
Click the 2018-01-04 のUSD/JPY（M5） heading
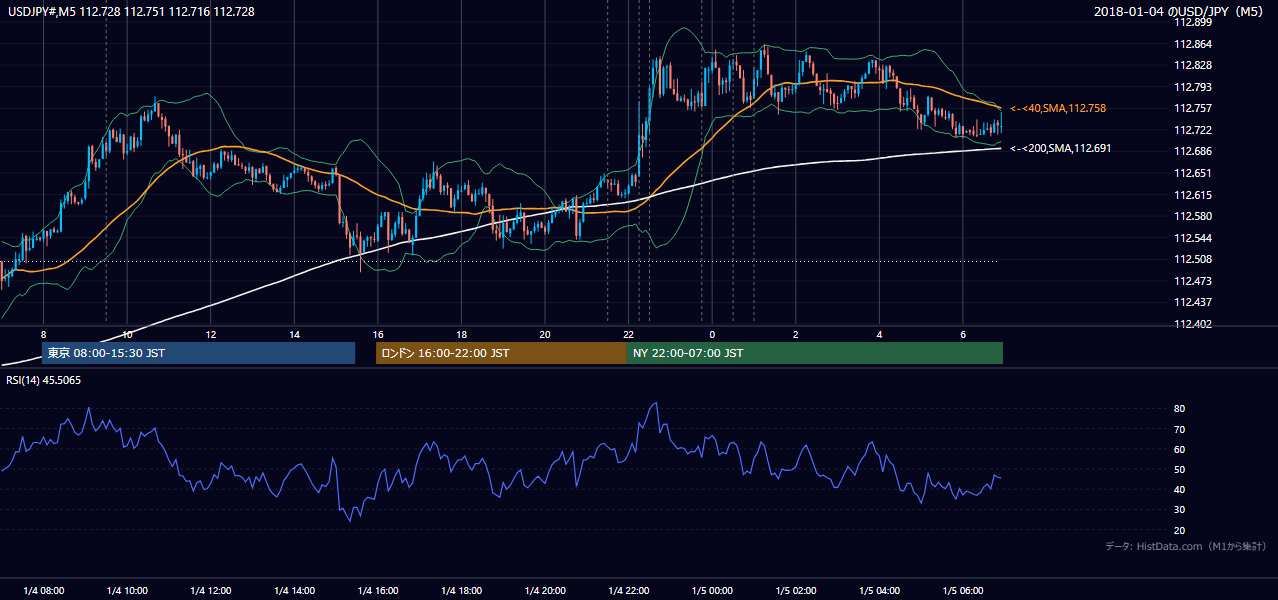1181,12
